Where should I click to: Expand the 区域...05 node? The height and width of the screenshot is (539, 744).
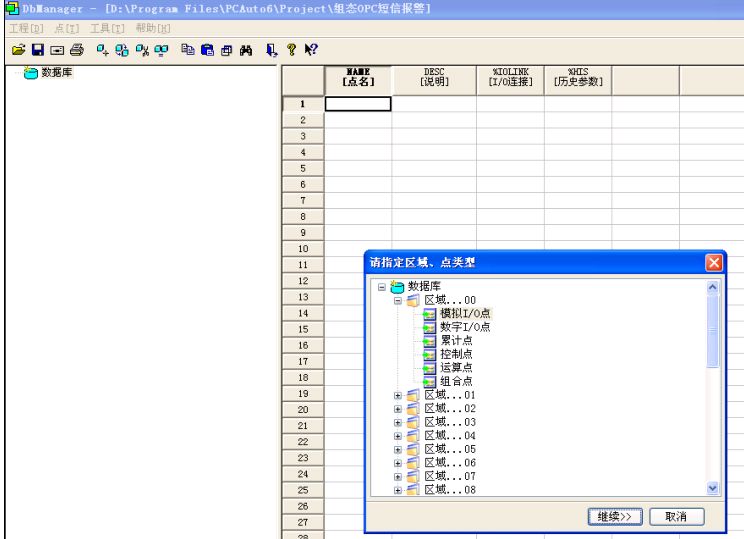point(397,449)
